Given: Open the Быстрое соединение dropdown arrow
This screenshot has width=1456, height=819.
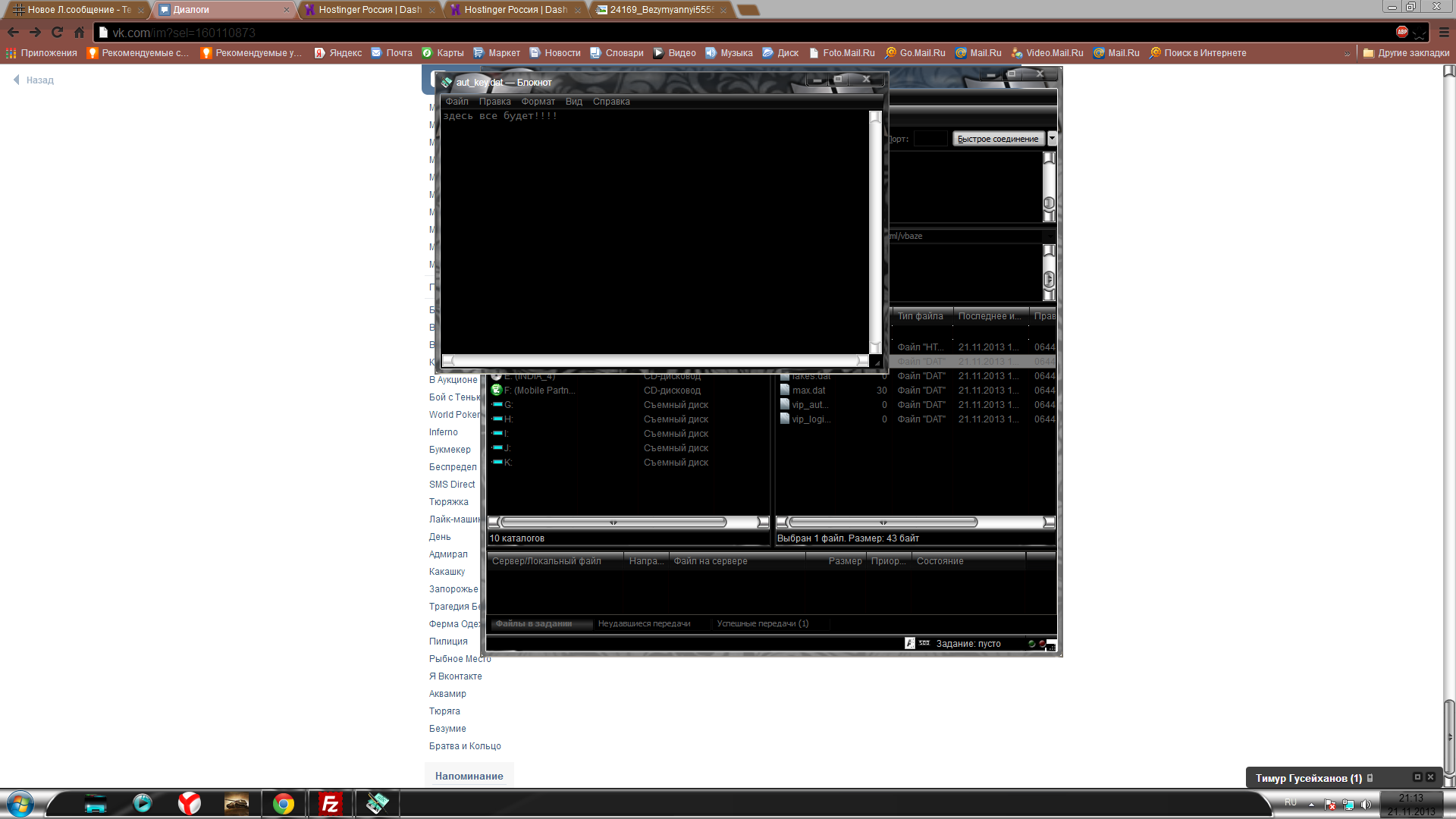Looking at the screenshot, I should click(x=1052, y=139).
